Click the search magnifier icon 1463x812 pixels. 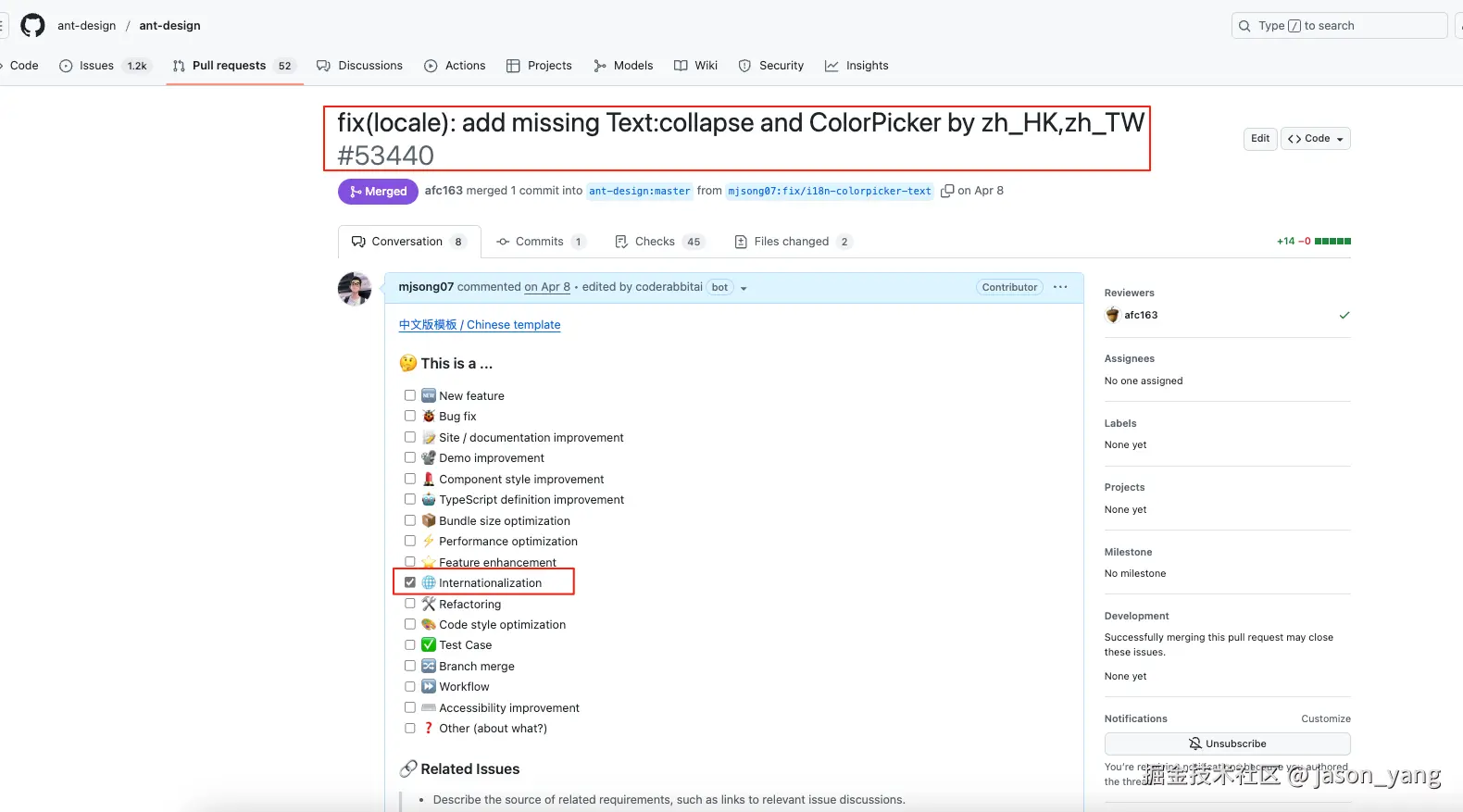coord(1244,26)
